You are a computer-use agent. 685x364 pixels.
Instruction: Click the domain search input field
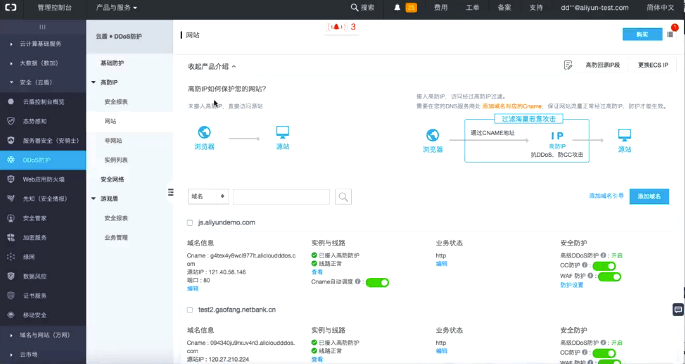pos(281,197)
